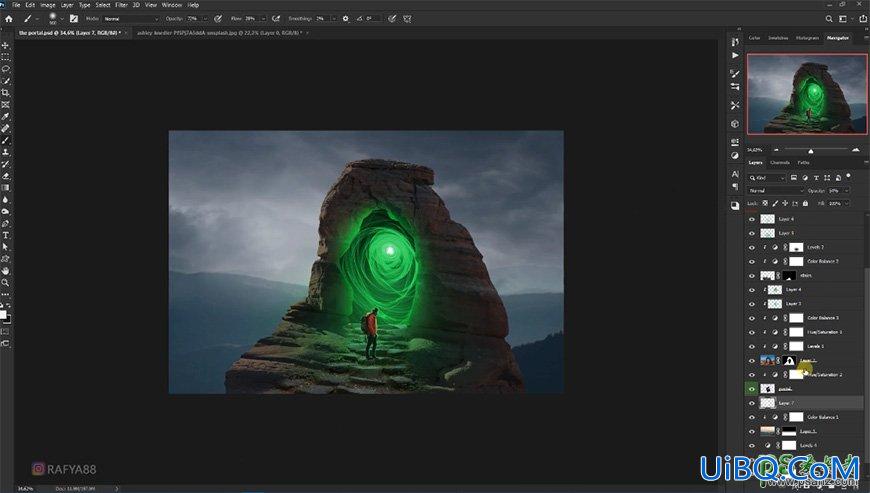Switch to the Paths tab
870x493 pixels.
point(803,162)
